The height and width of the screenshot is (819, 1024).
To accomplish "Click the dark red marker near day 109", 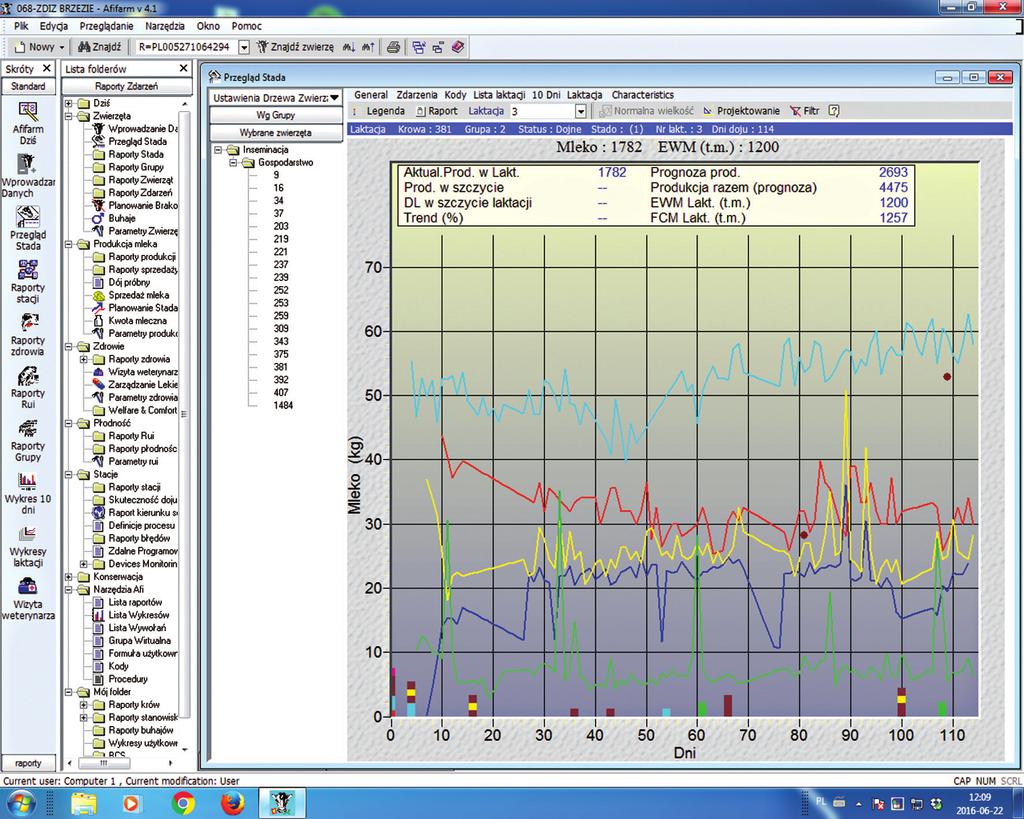I will (947, 377).
